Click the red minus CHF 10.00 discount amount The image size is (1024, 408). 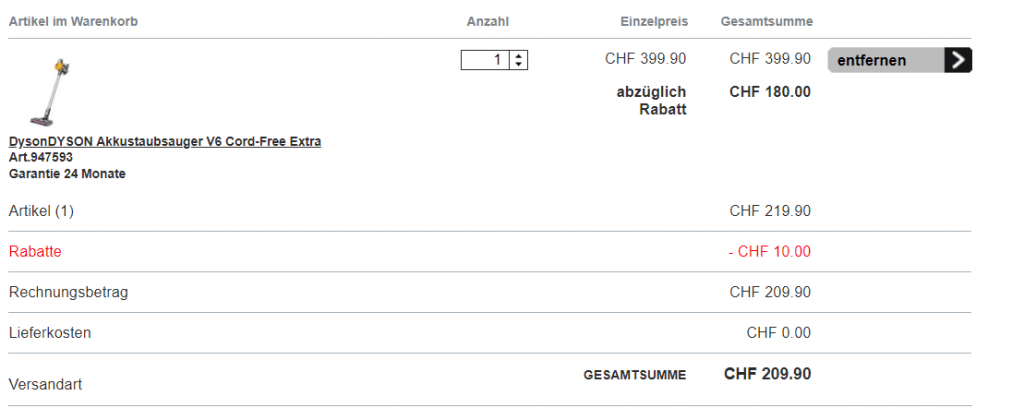click(x=769, y=252)
